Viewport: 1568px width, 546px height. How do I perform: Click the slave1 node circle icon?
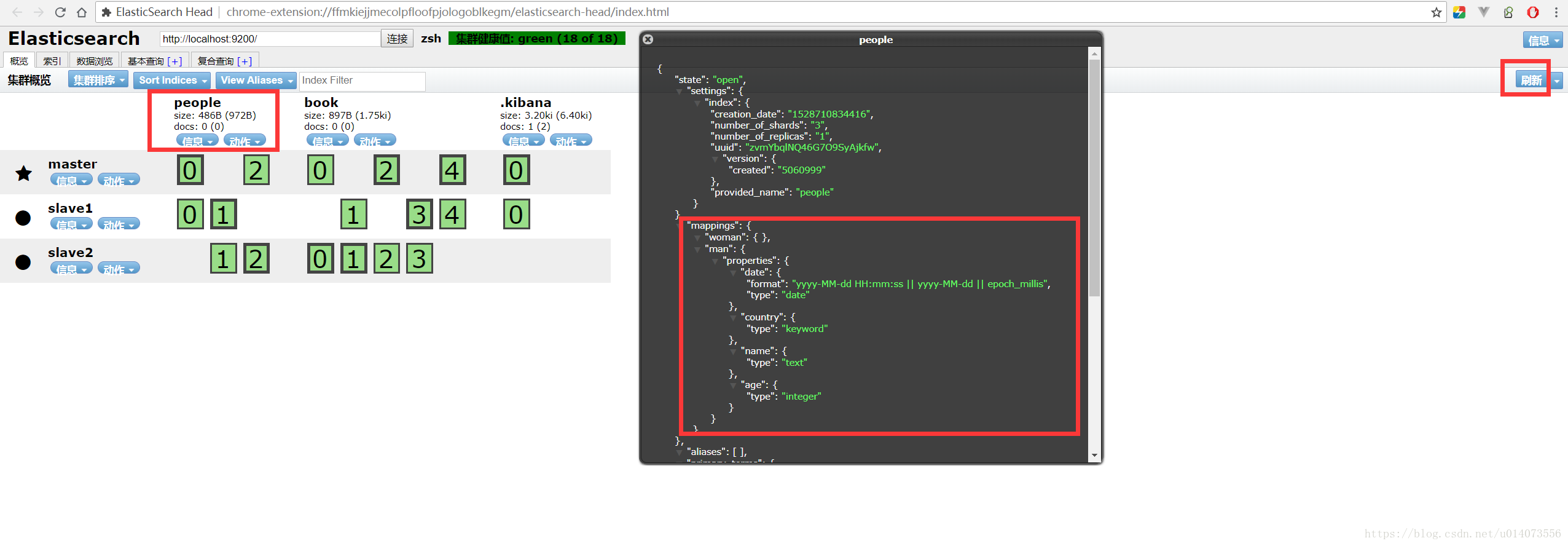point(23,218)
